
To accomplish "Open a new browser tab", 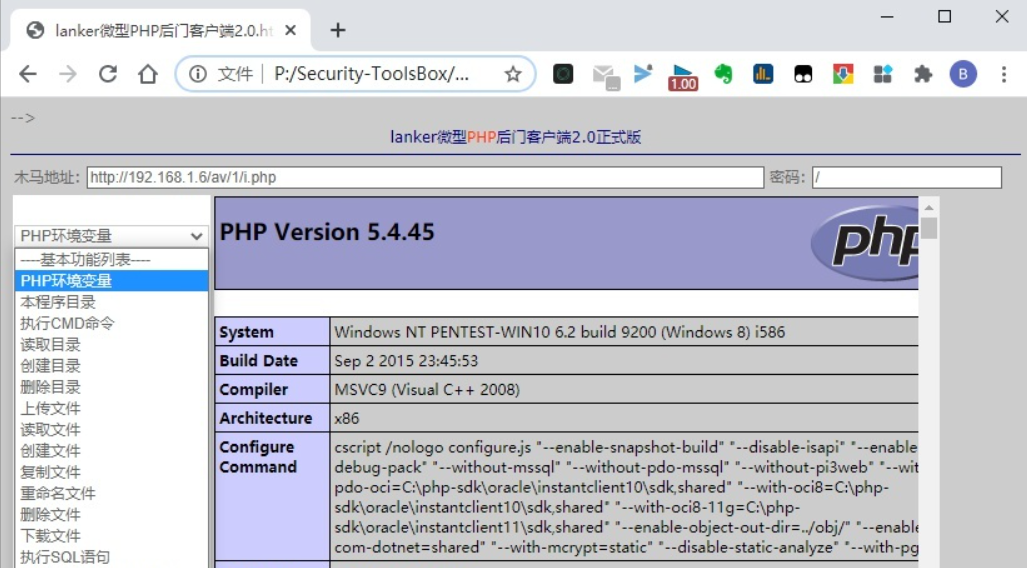I will [x=338, y=30].
